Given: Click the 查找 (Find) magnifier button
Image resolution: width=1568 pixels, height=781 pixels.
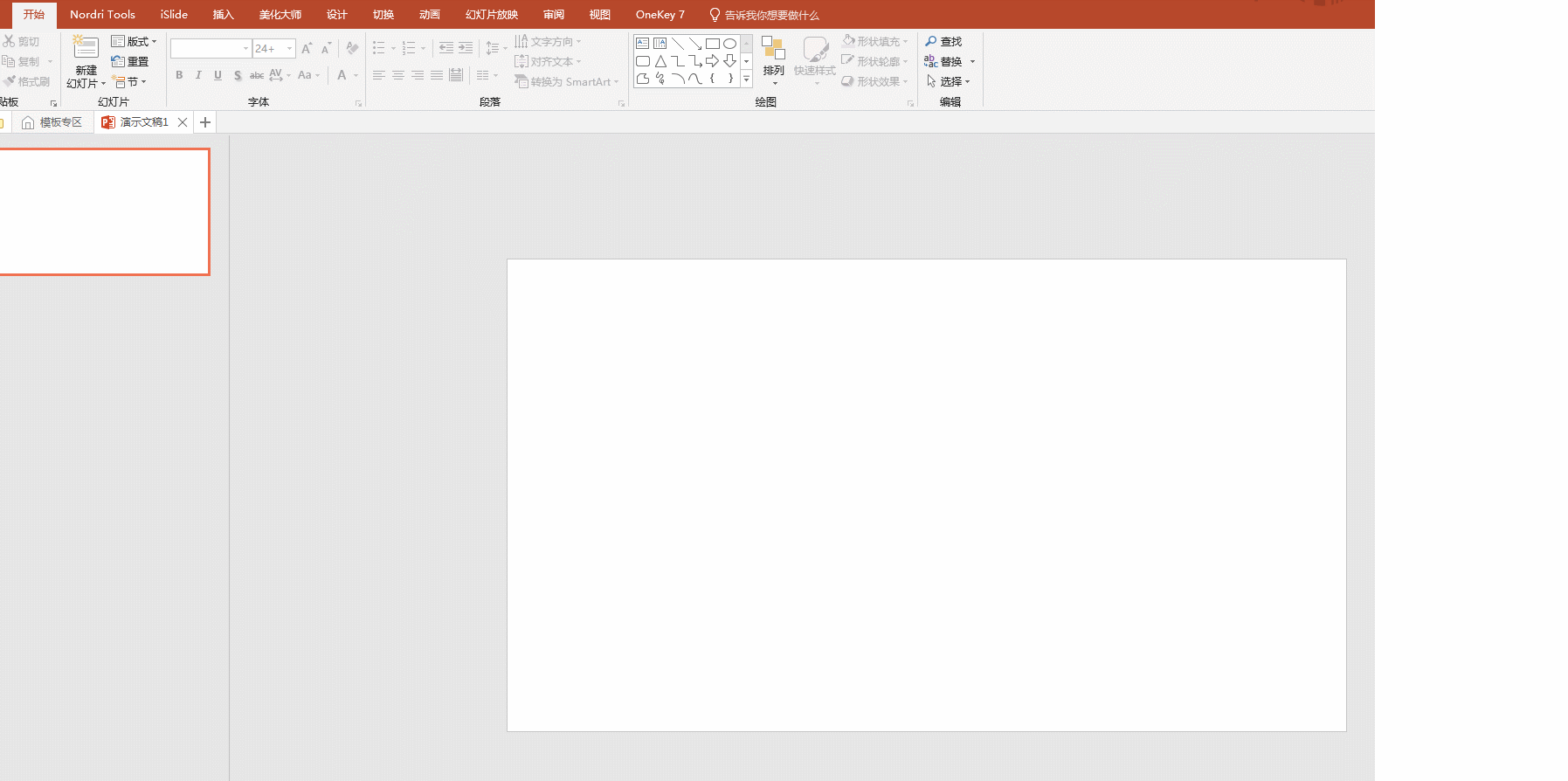Looking at the screenshot, I should point(943,42).
